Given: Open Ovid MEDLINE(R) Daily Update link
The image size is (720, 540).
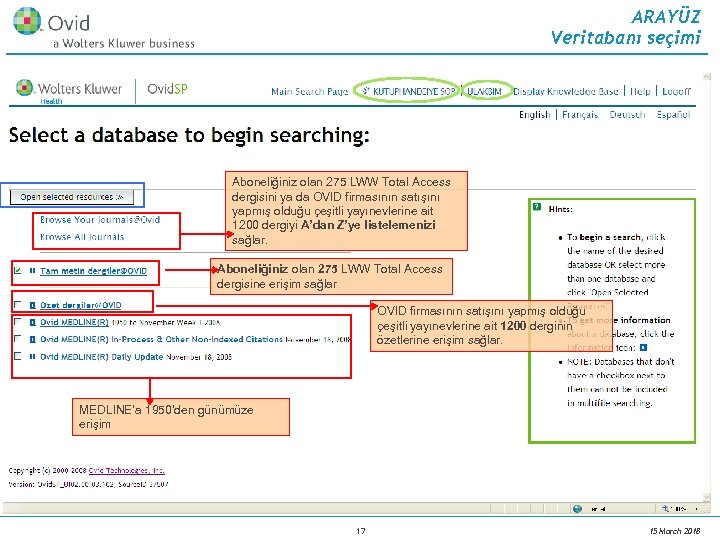Looking at the screenshot, I should tap(101, 357).
